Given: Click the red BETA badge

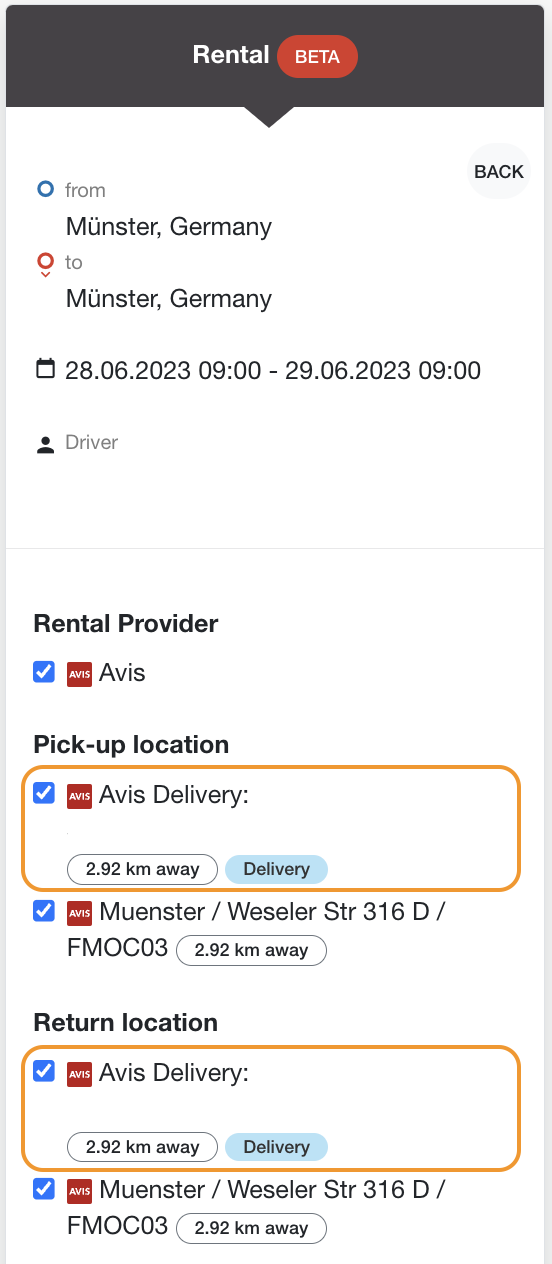Looking at the screenshot, I should click(x=317, y=57).
